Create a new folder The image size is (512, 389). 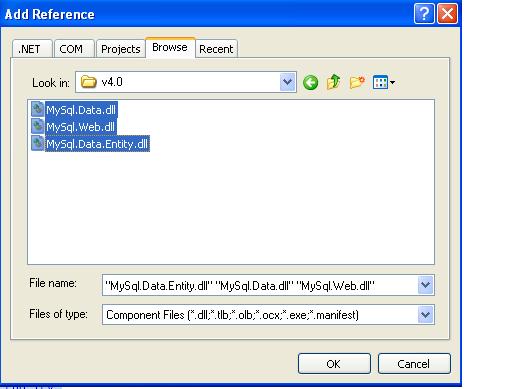tap(357, 82)
